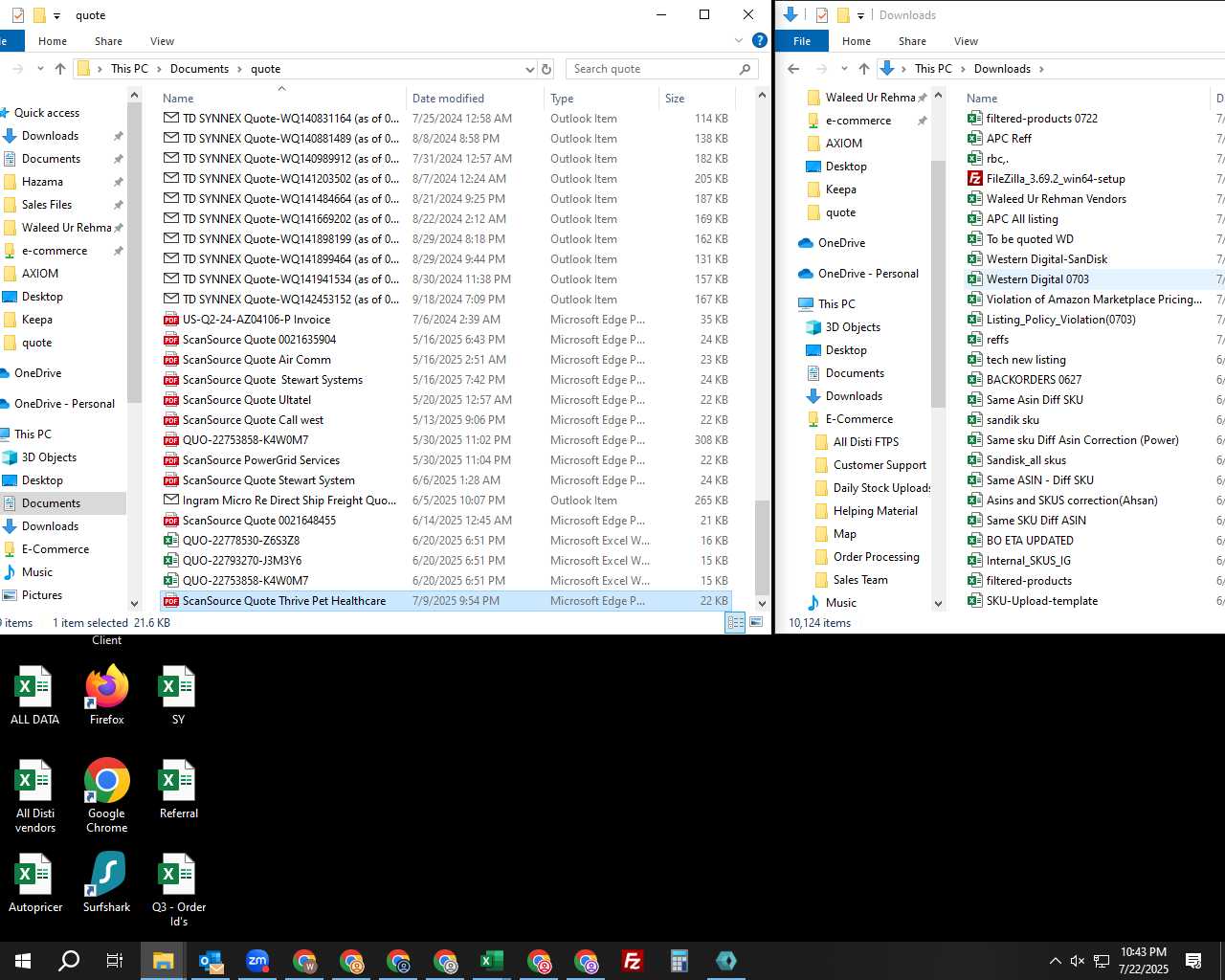Open Share tab in quote window
The width and height of the screenshot is (1225, 980).
(x=108, y=41)
